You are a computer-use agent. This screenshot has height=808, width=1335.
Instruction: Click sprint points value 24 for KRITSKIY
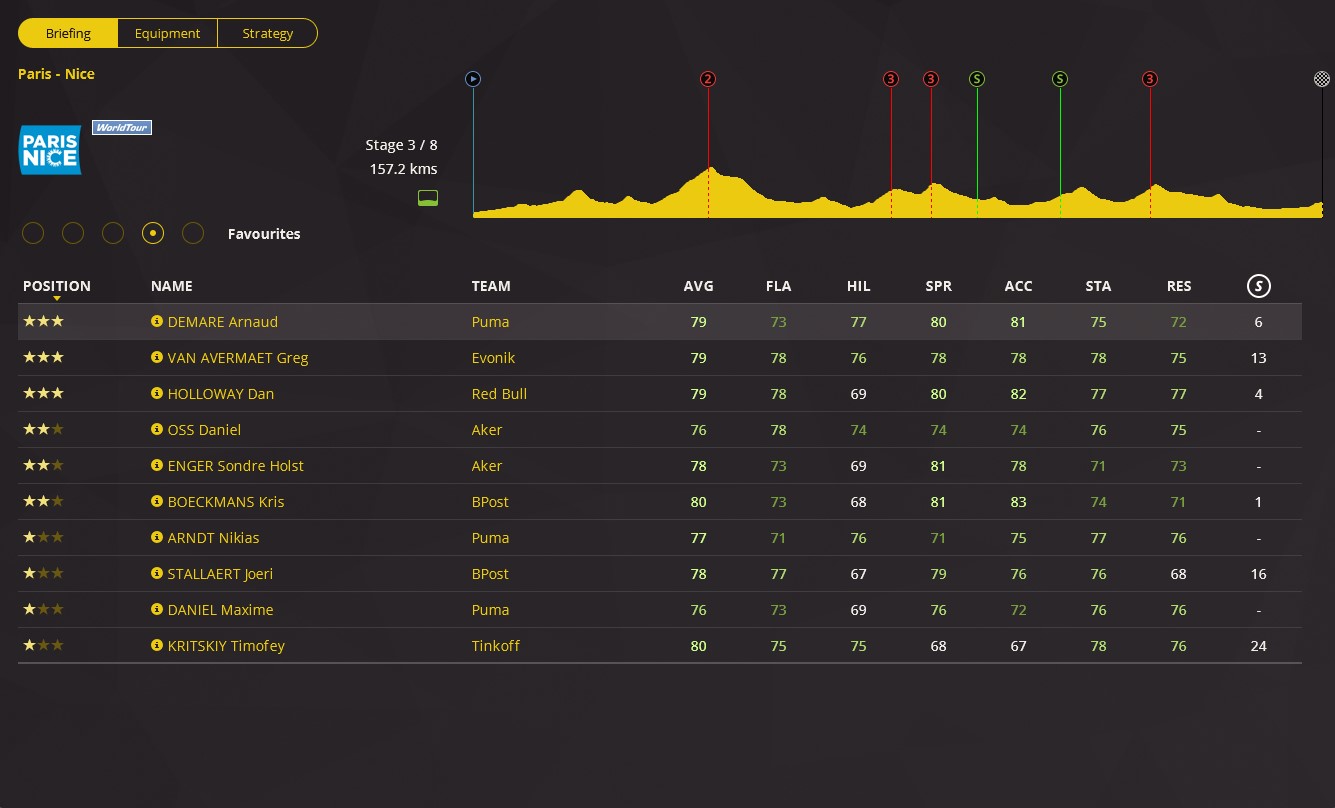click(1258, 646)
